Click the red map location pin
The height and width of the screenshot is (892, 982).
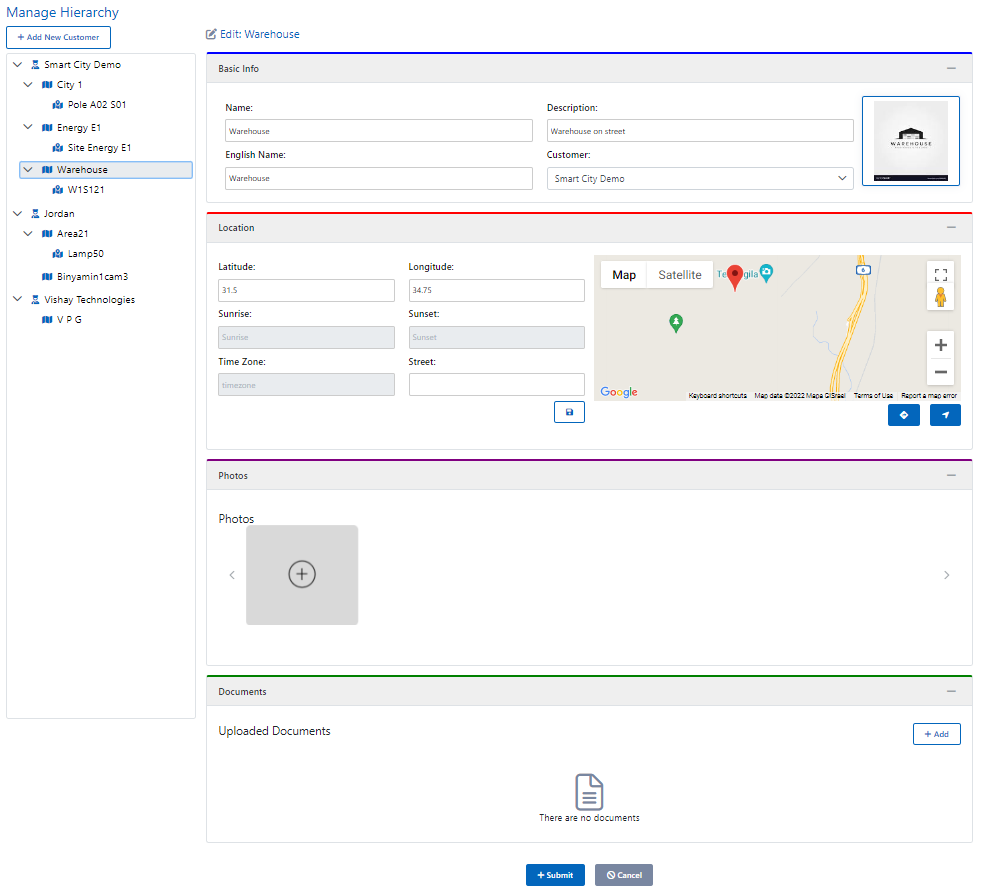(735, 276)
